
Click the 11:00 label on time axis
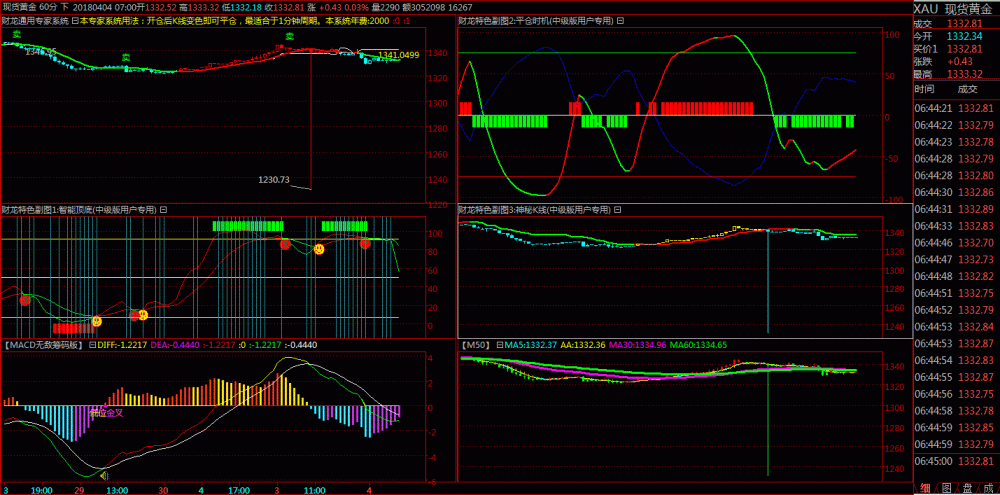[314, 490]
